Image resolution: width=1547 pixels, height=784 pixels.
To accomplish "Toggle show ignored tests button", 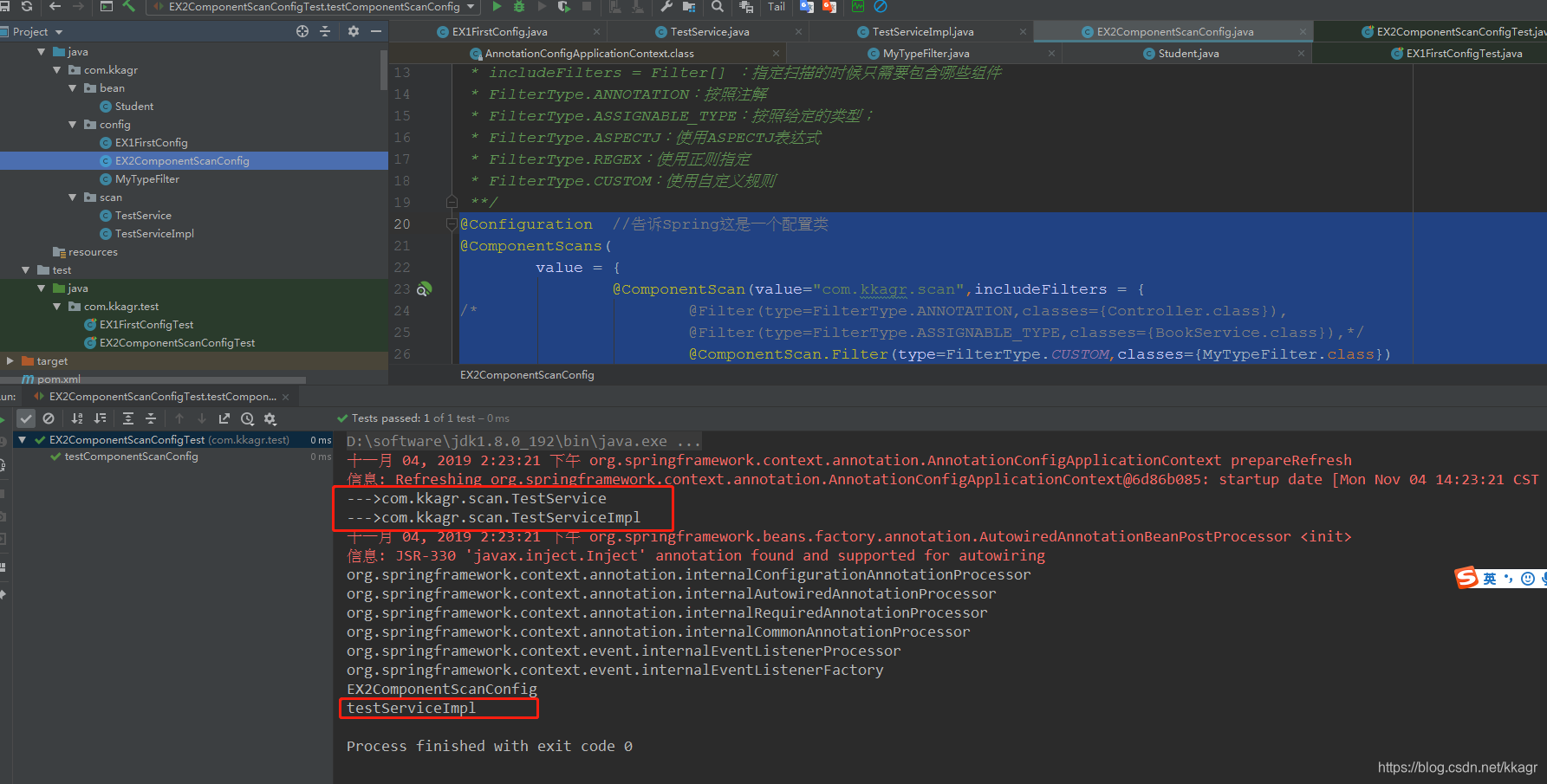I will [x=49, y=418].
